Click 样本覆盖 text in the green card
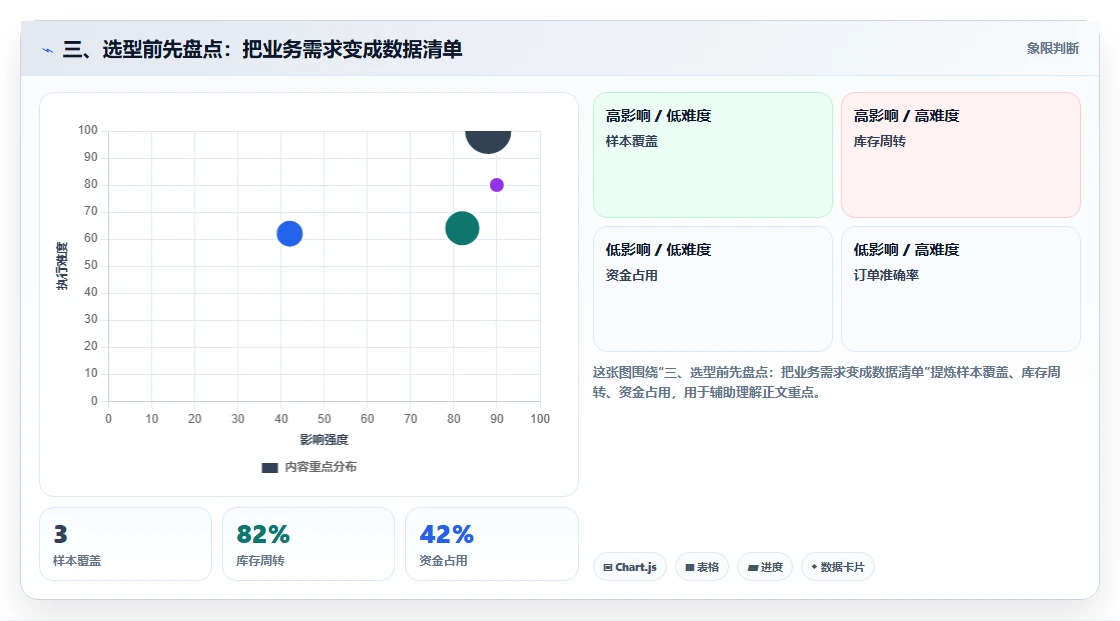This screenshot has height=621, width=1120. pos(632,141)
